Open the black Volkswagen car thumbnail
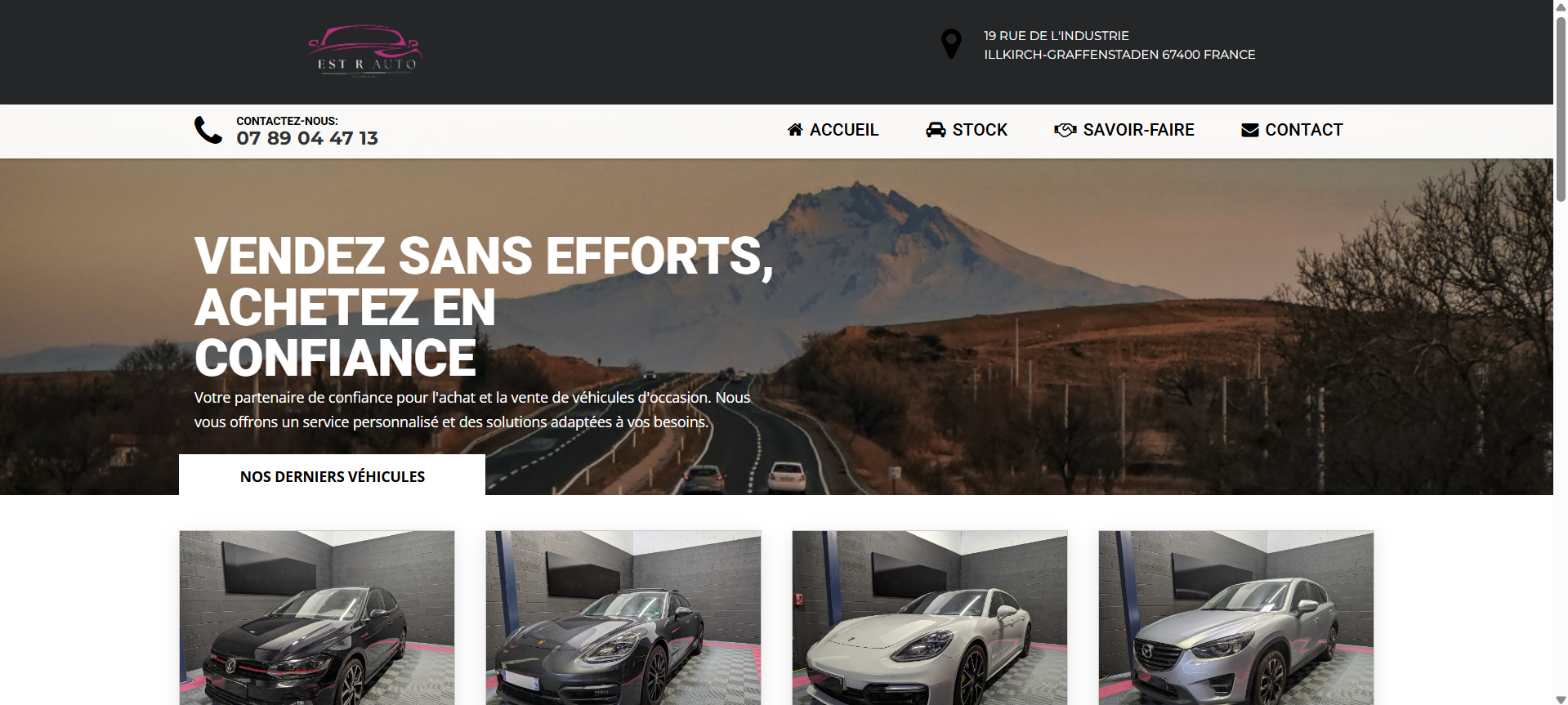 coord(317,618)
